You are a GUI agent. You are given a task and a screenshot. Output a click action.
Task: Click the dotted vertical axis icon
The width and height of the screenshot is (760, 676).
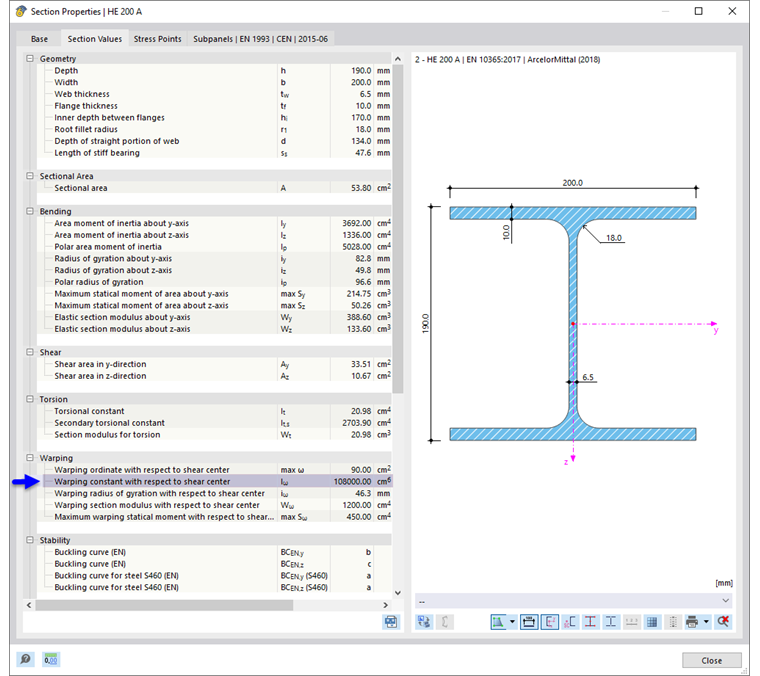tap(673, 621)
